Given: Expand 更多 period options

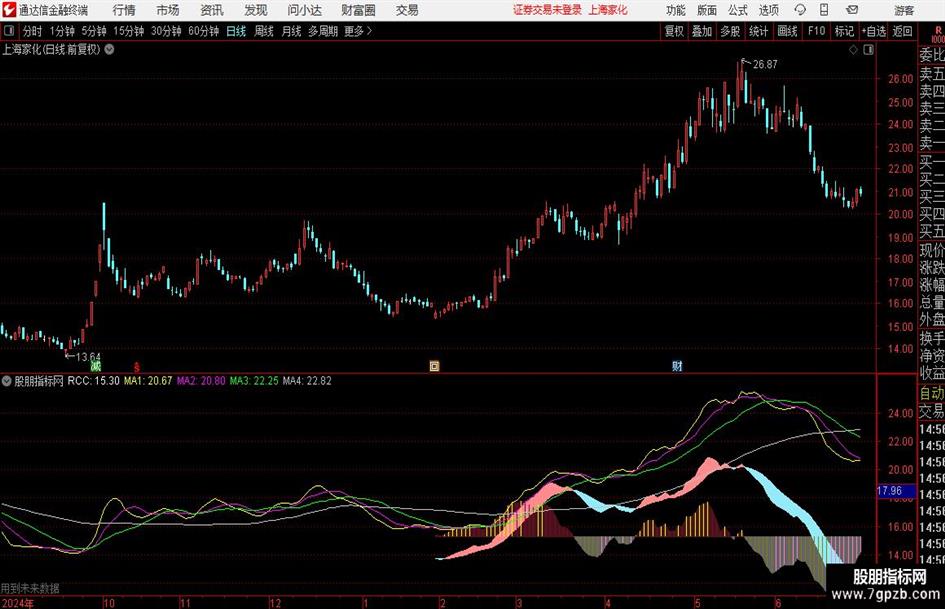Looking at the screenshot, I should click(358, 31).
